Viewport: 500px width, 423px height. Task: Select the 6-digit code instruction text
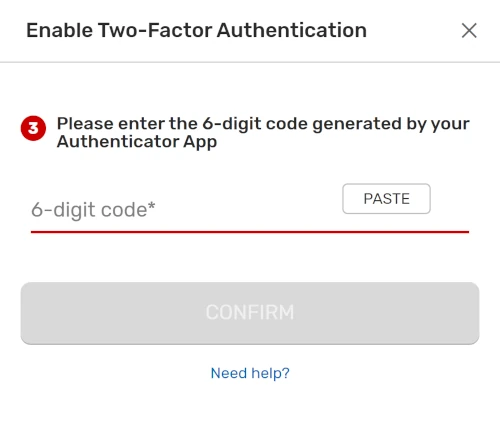263,132
